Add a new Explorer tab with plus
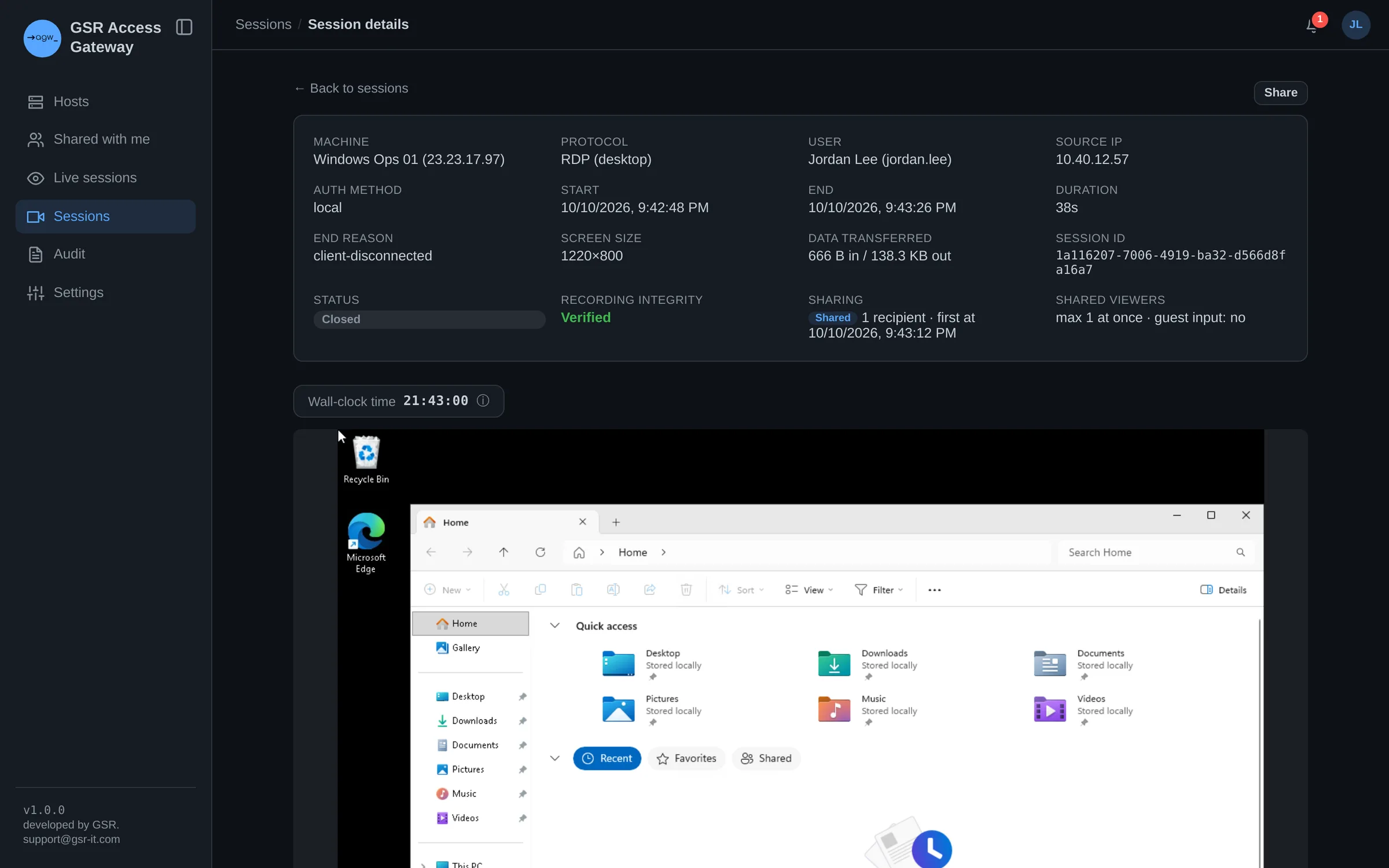1389x868 pixels. 616,522
